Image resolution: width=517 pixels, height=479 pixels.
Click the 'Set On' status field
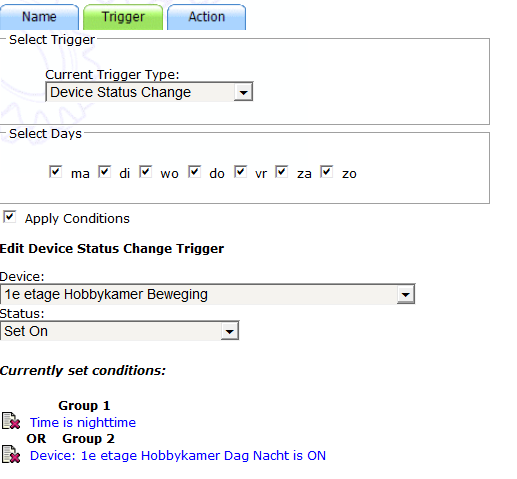point(119,331)
